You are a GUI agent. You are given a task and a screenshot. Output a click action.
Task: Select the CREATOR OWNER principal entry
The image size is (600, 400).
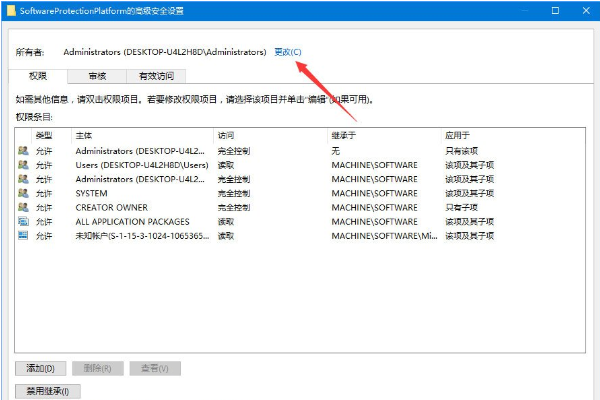click(x=112, y=207)
